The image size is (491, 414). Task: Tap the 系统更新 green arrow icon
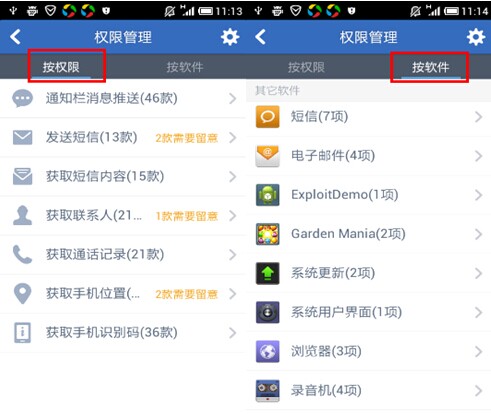click(x=267, y=273)
